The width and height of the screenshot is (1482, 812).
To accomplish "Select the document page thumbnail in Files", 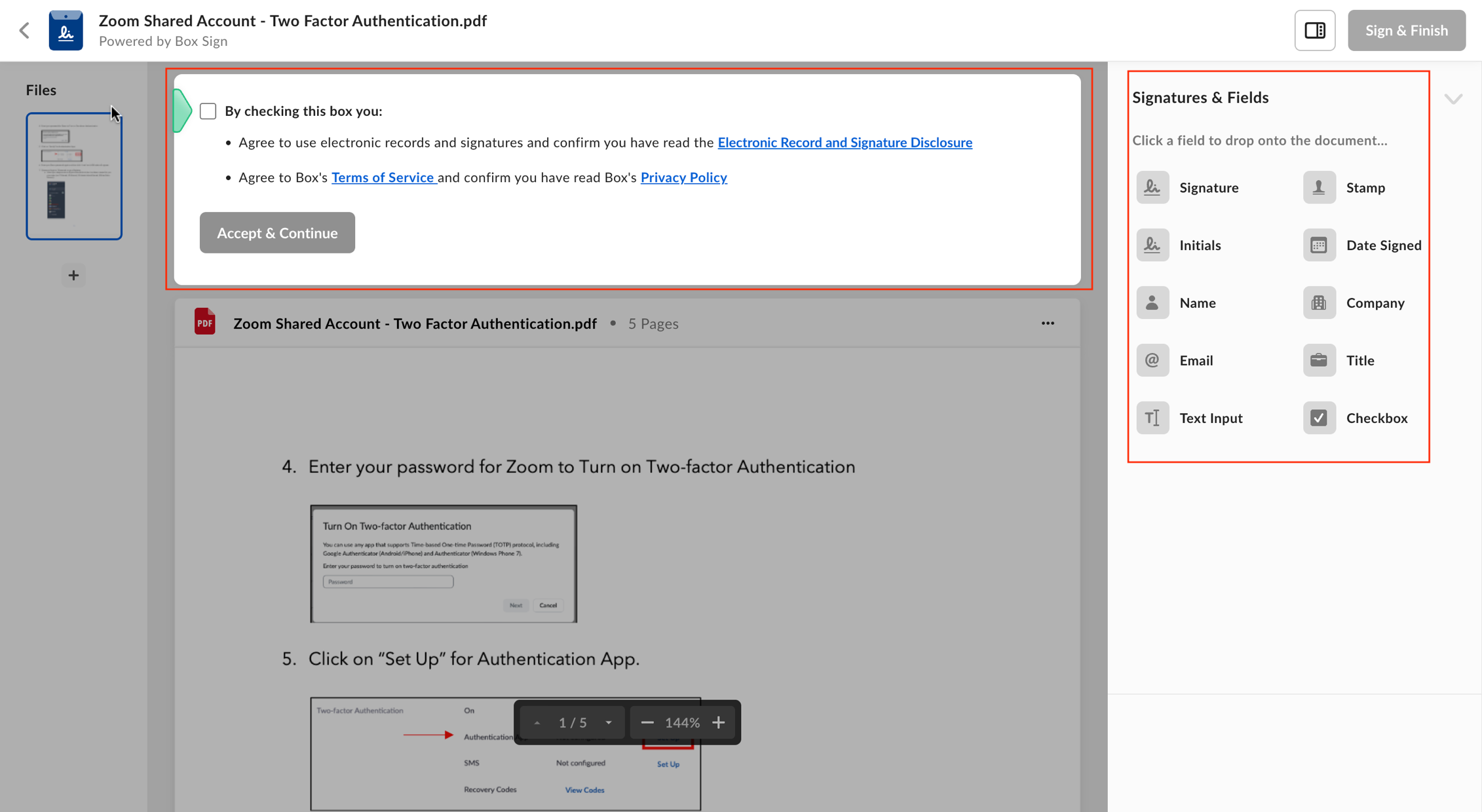I will point(74,176).
